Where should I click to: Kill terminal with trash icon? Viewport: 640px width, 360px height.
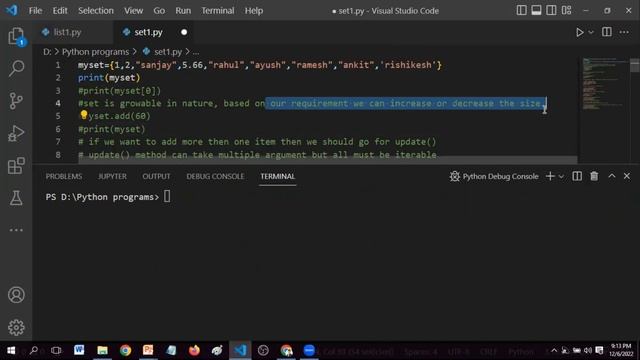point(594,176)
